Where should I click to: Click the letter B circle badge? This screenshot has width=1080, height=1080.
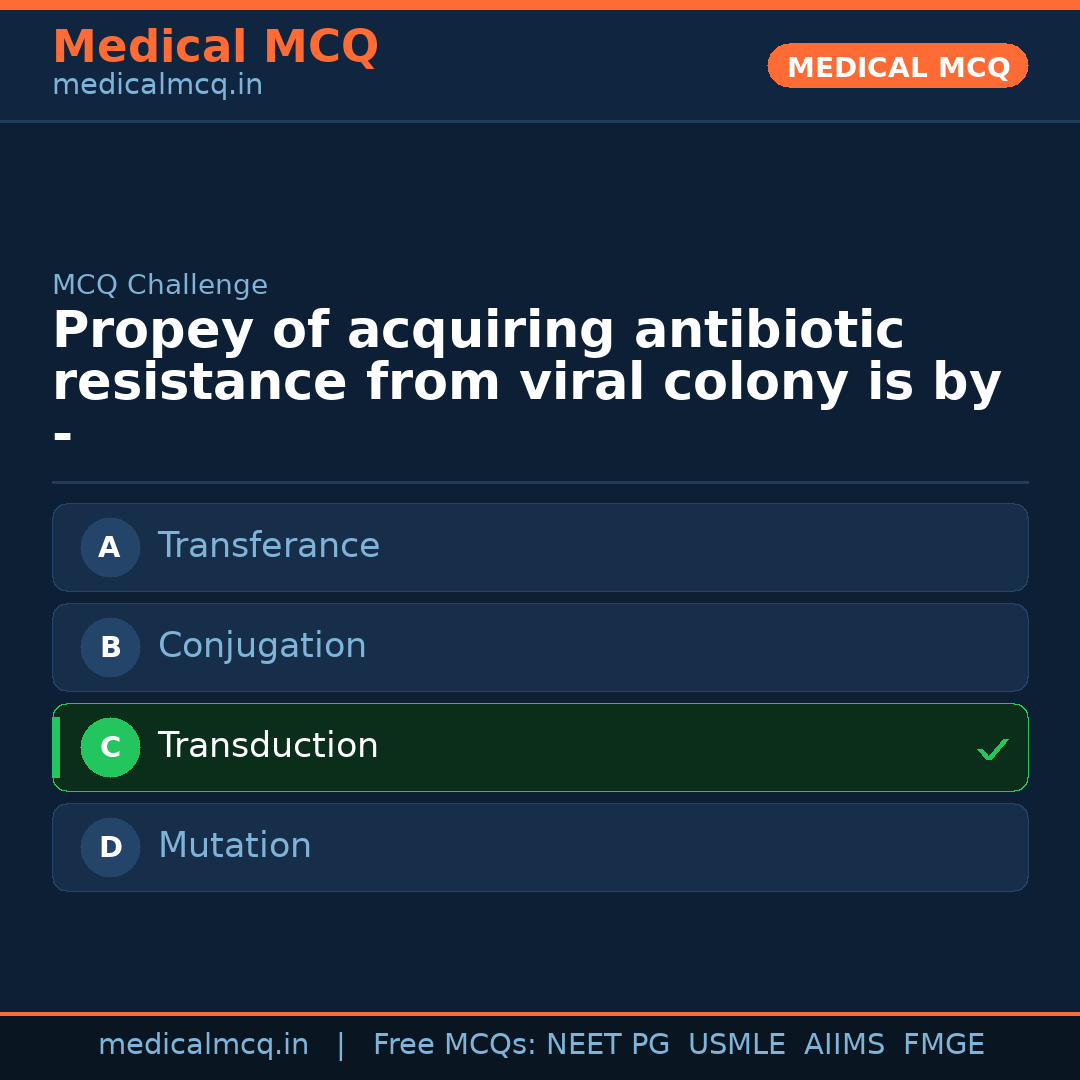click(x=110, y=647)
